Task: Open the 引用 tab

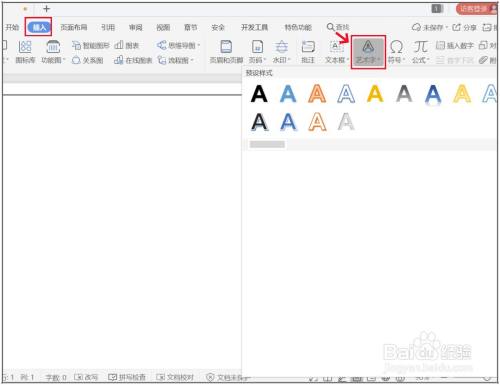Action: [108, 27]
